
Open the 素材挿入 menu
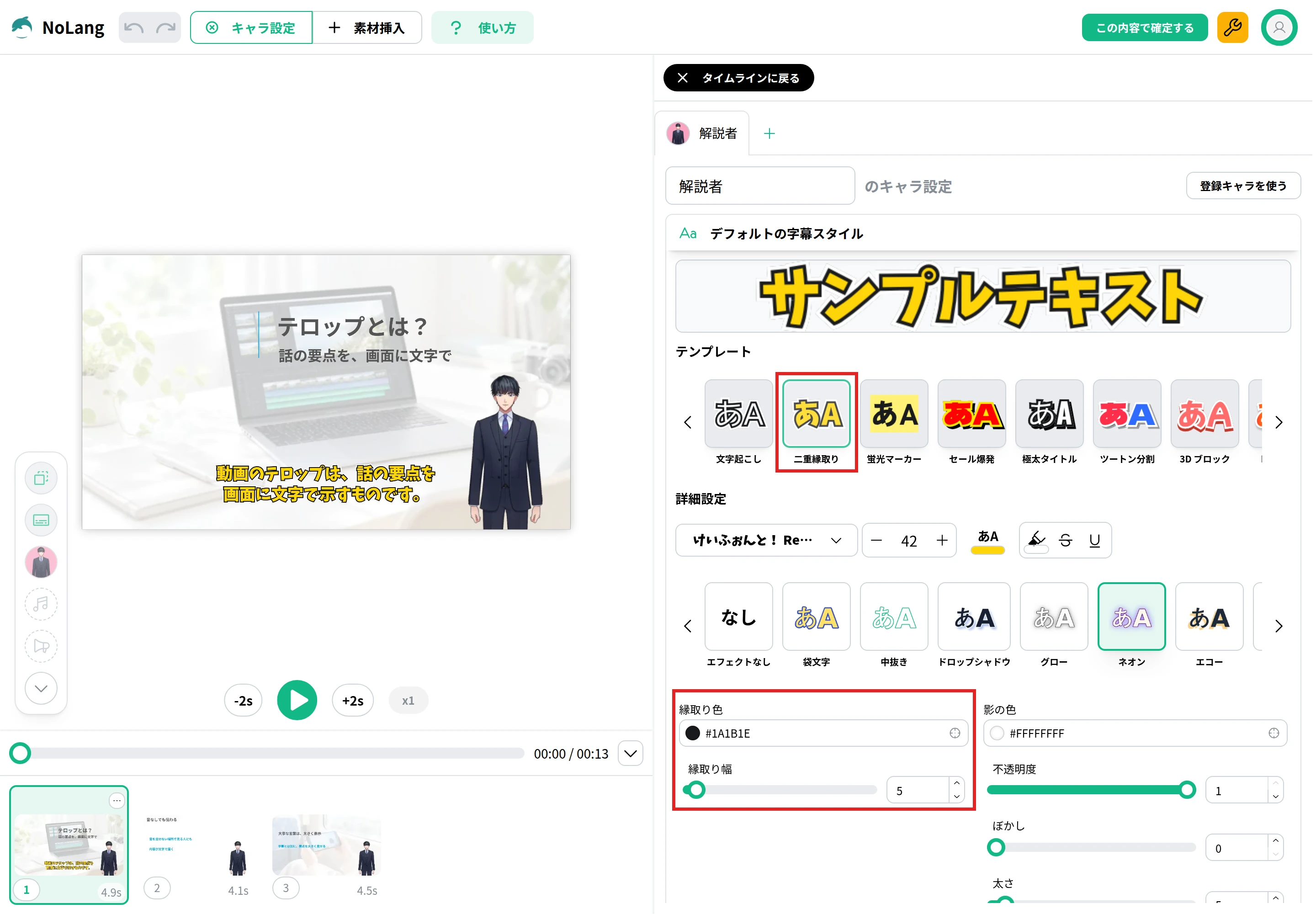(367, 27)
